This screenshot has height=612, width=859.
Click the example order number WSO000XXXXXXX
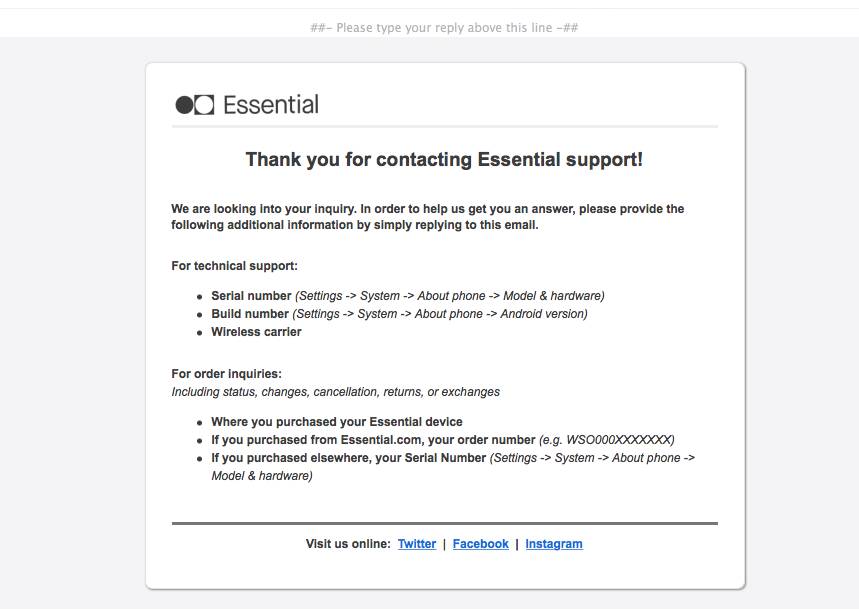(x=620, y=440)
